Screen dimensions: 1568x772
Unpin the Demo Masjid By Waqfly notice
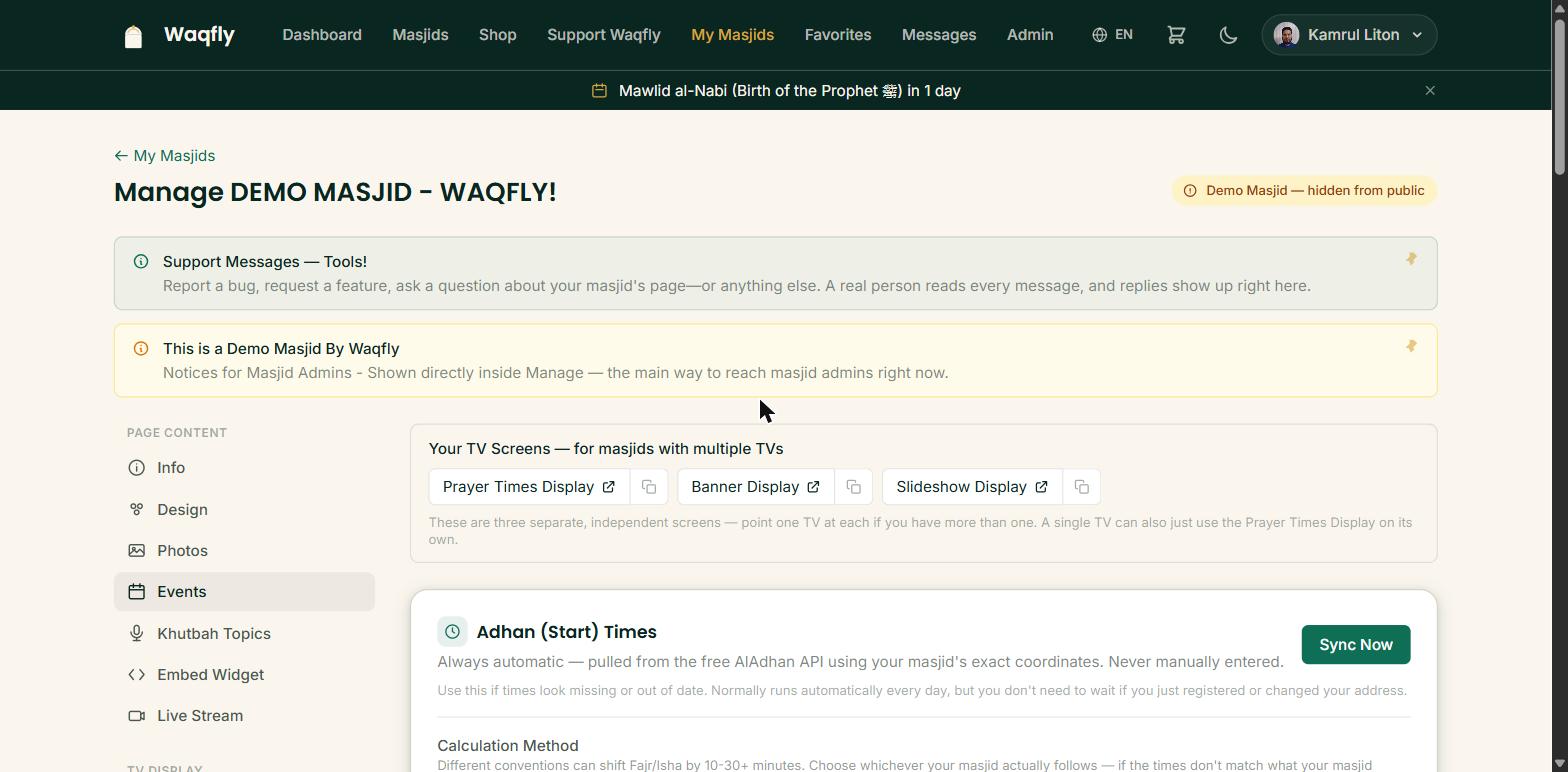pyautogui.click(x=1411, y=346)
